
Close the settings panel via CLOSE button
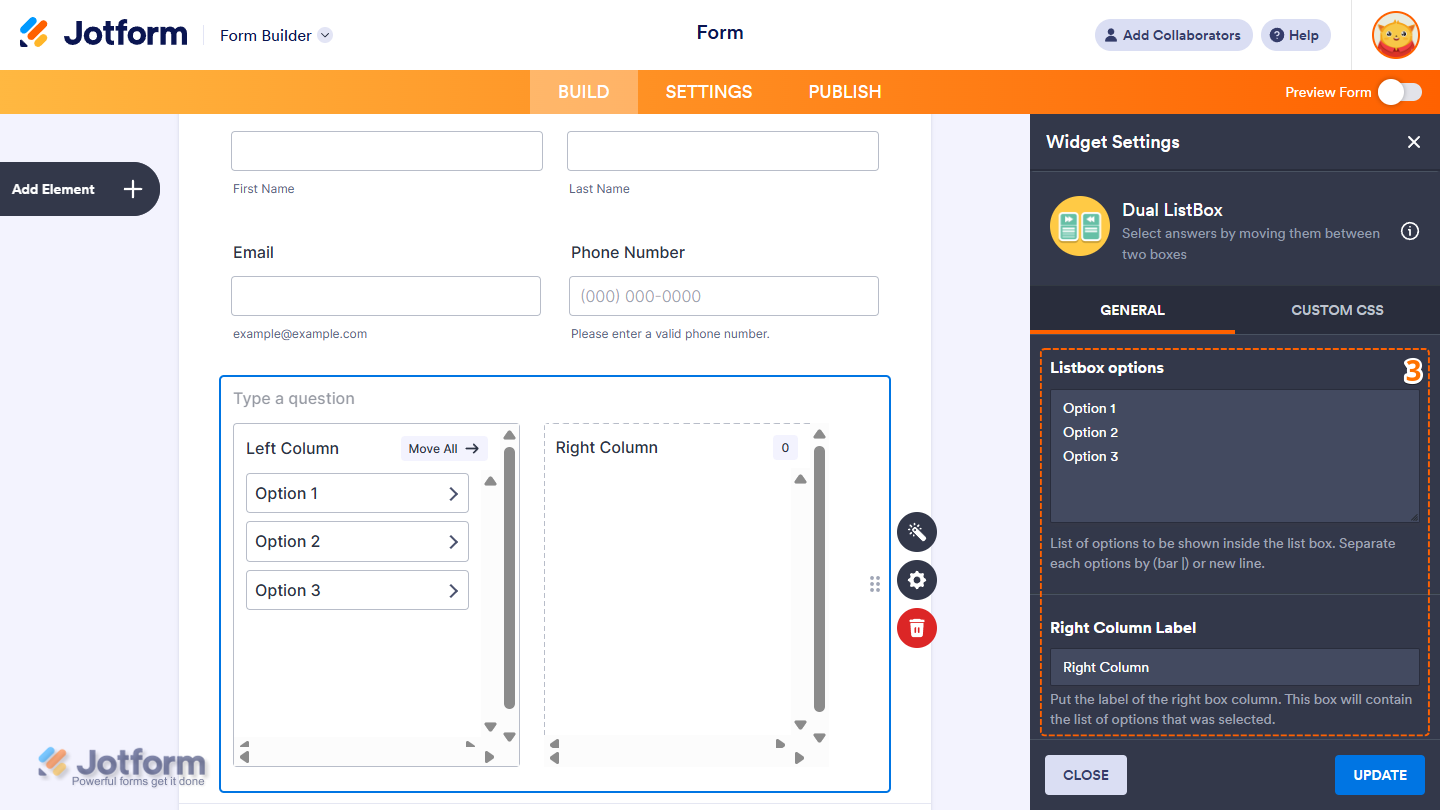1085,774
